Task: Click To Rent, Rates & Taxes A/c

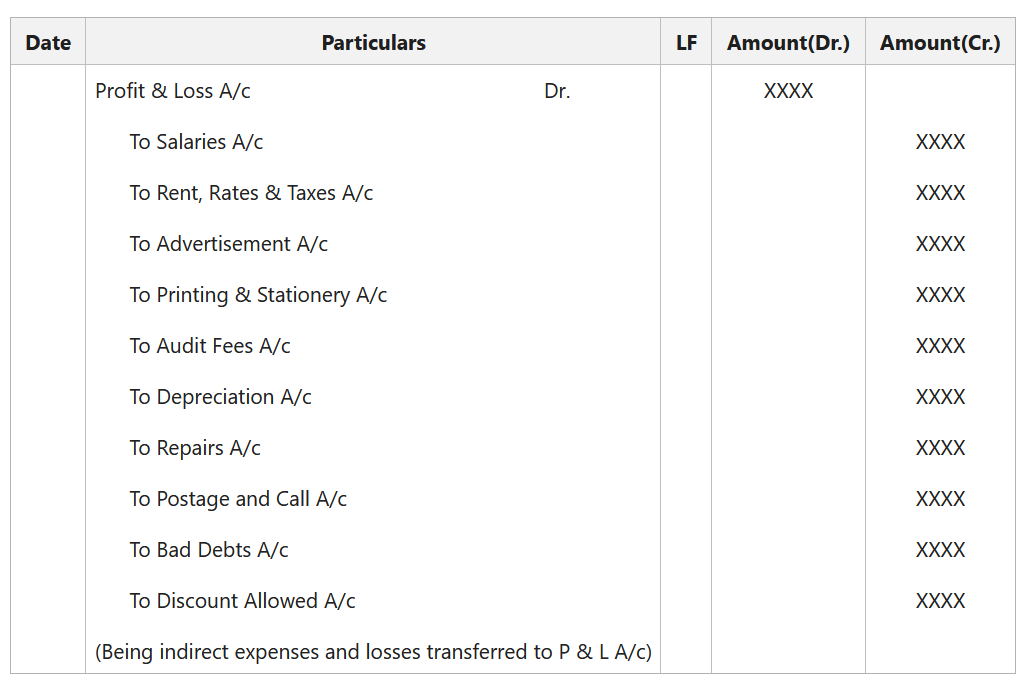Action: click(x=251, y=193)
